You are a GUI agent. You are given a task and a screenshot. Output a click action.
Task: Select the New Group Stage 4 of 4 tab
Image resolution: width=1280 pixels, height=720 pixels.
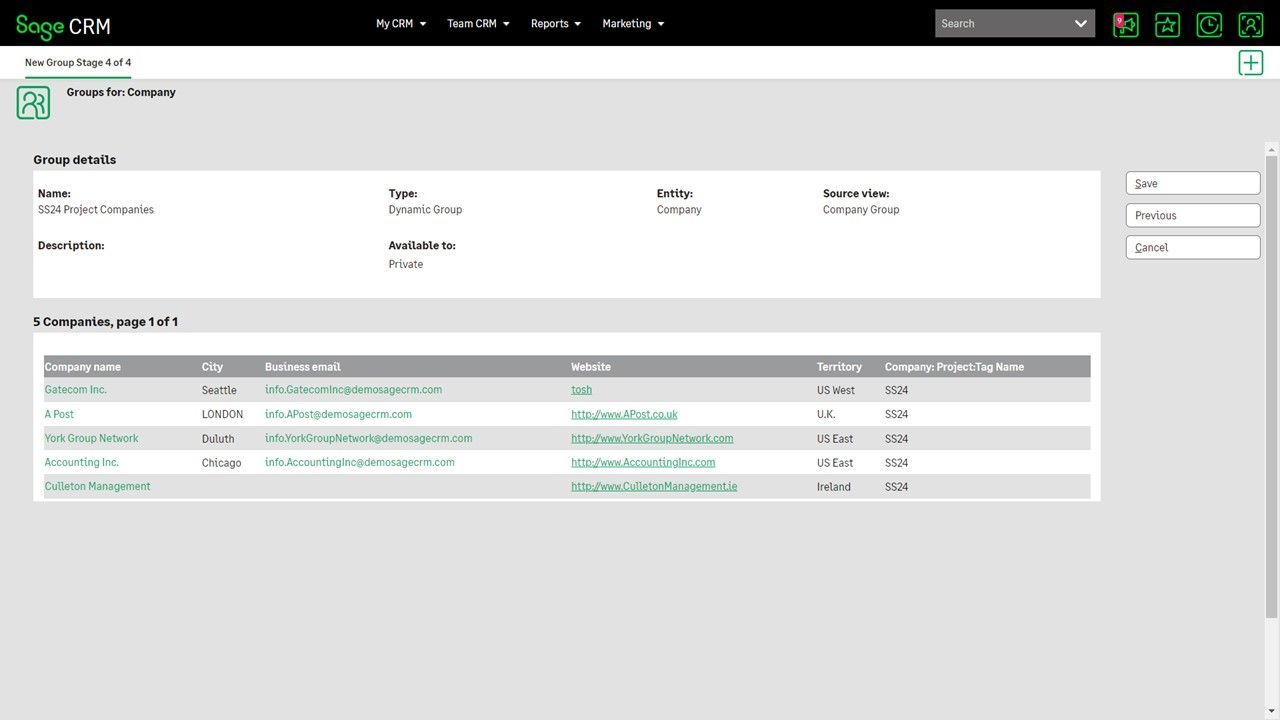(x=78, y=62)
